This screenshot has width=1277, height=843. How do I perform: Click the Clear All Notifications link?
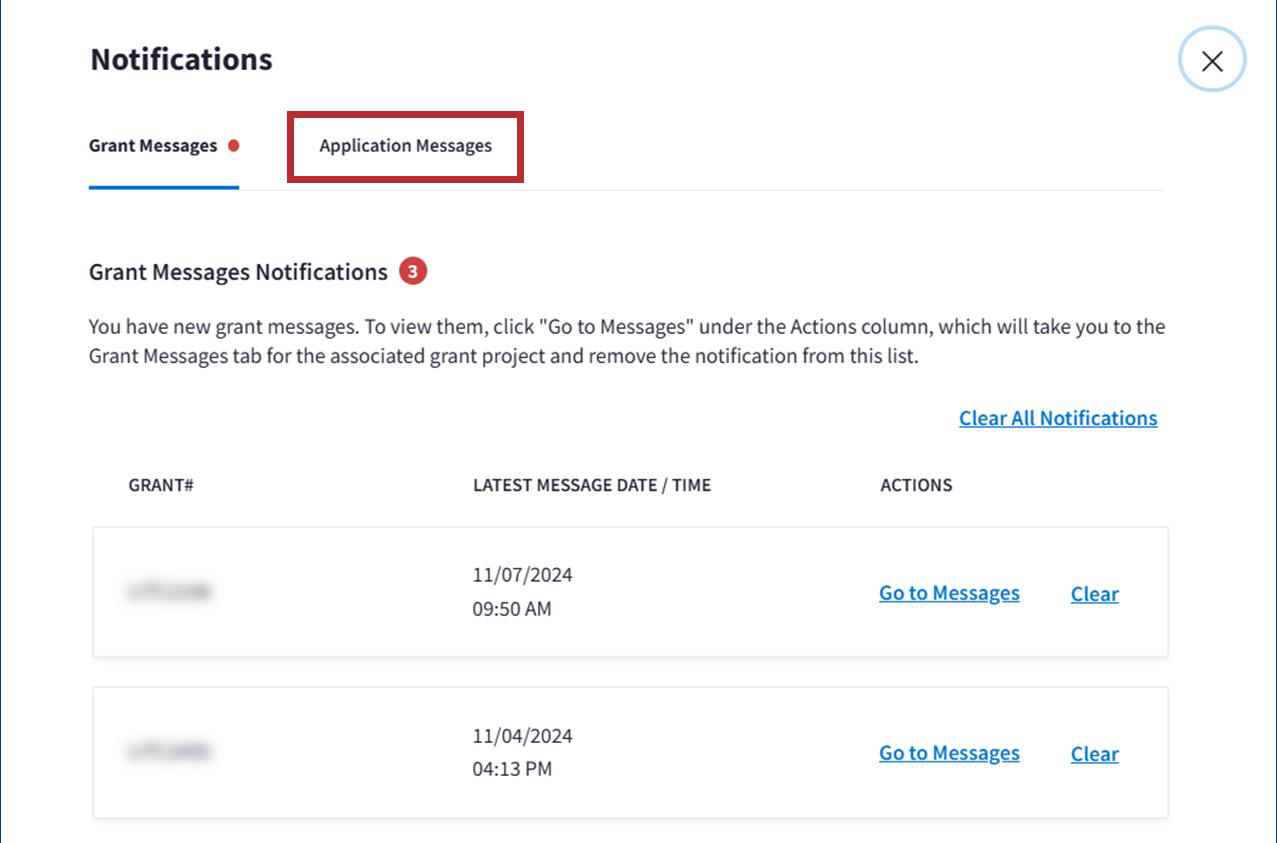[1057, 418]
